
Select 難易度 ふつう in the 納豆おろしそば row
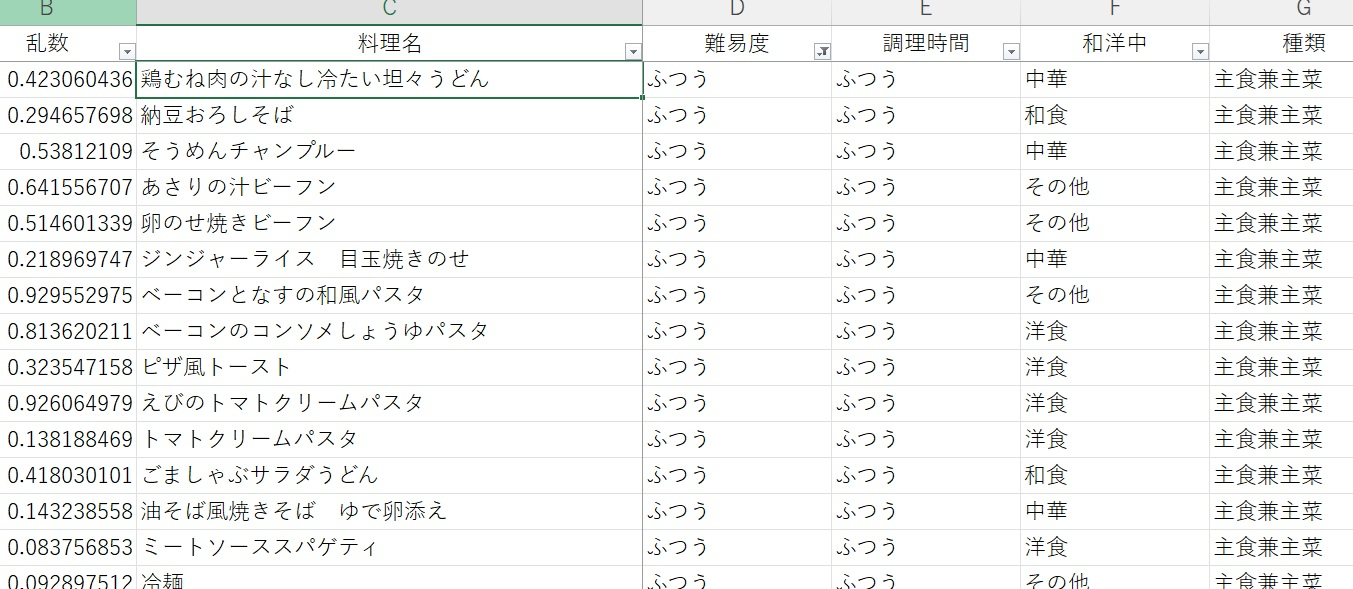pyautogui.click(x=737, y=116)
